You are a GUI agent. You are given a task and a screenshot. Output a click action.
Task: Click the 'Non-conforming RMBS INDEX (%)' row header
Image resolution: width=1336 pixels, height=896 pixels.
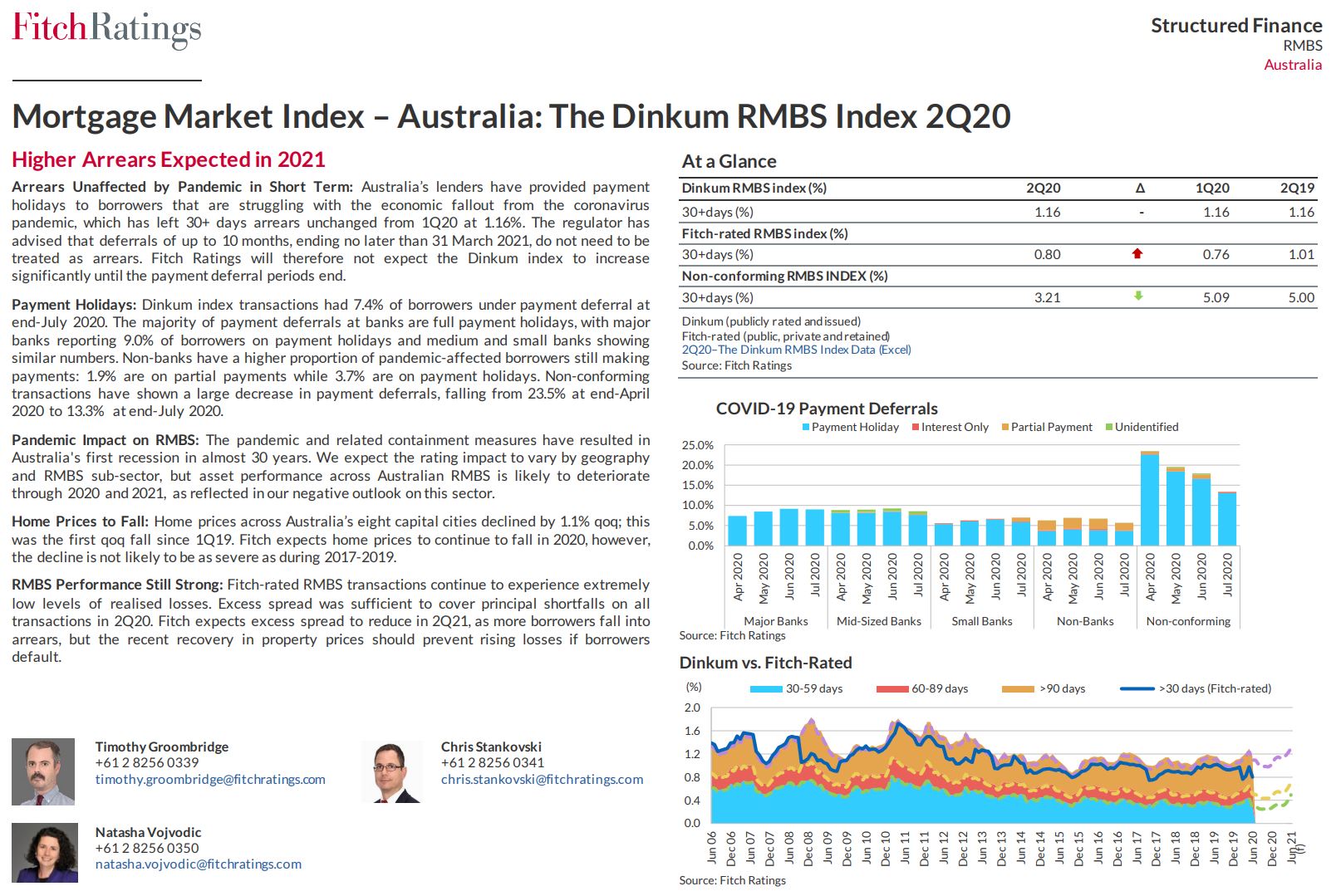tap(785, 276)
